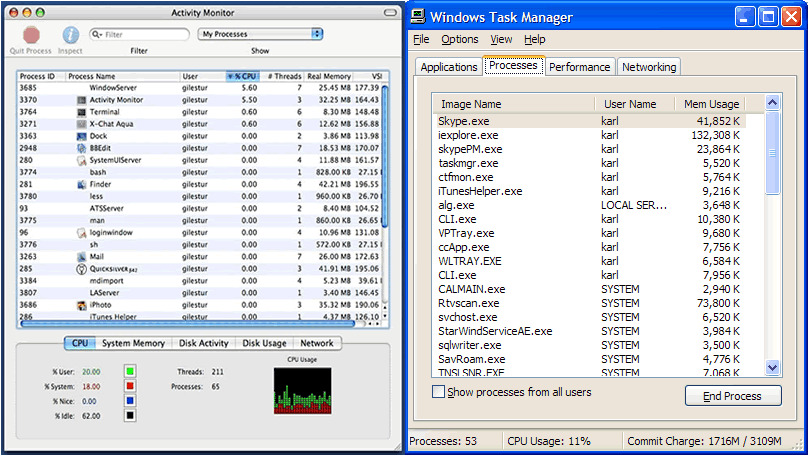Screen dimensions: 808x455
Task: Sort by the Real Memory column
Action: (x=329, y=76)
